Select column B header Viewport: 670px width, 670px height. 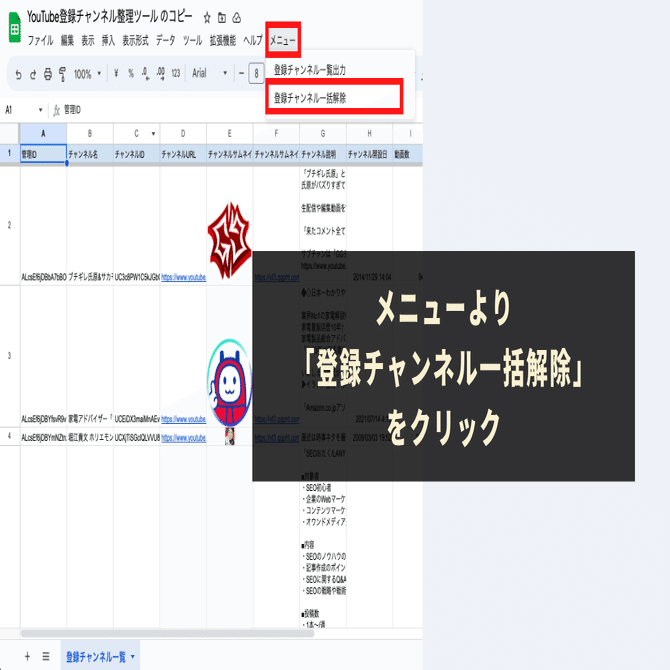[90, 134]
